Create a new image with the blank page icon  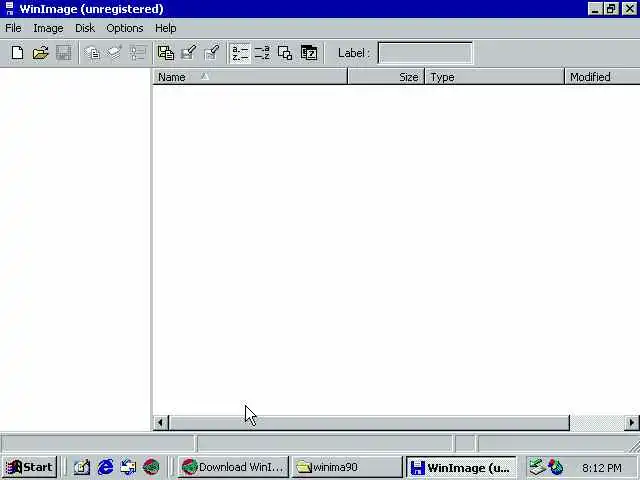point(17,53)
